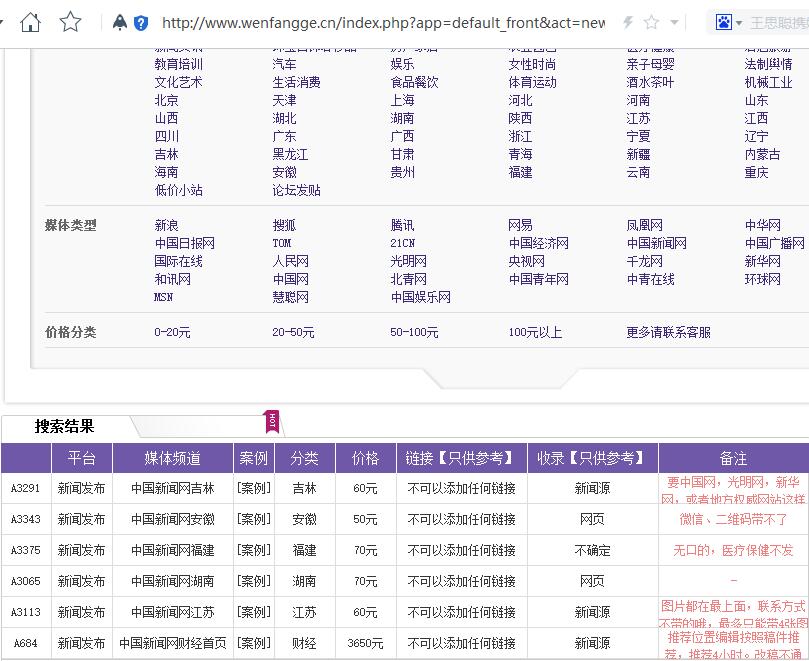This screenshot has width=809, height=661.
Task: Choose the 腾讯 media type
Action: [402, 225]
